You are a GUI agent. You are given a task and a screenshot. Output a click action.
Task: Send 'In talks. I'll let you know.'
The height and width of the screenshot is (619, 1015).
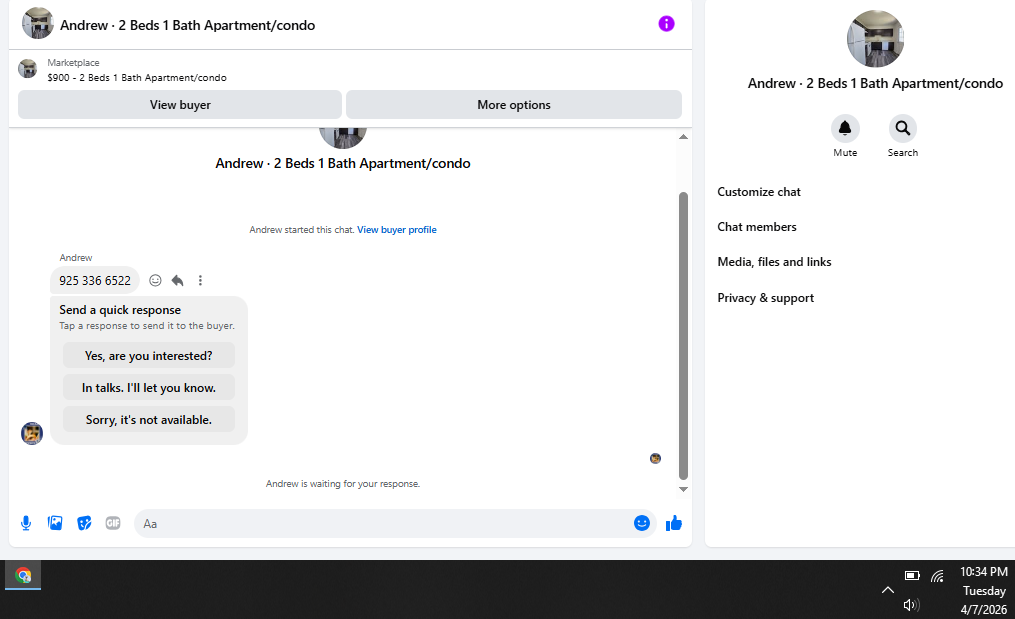(148, 388)
